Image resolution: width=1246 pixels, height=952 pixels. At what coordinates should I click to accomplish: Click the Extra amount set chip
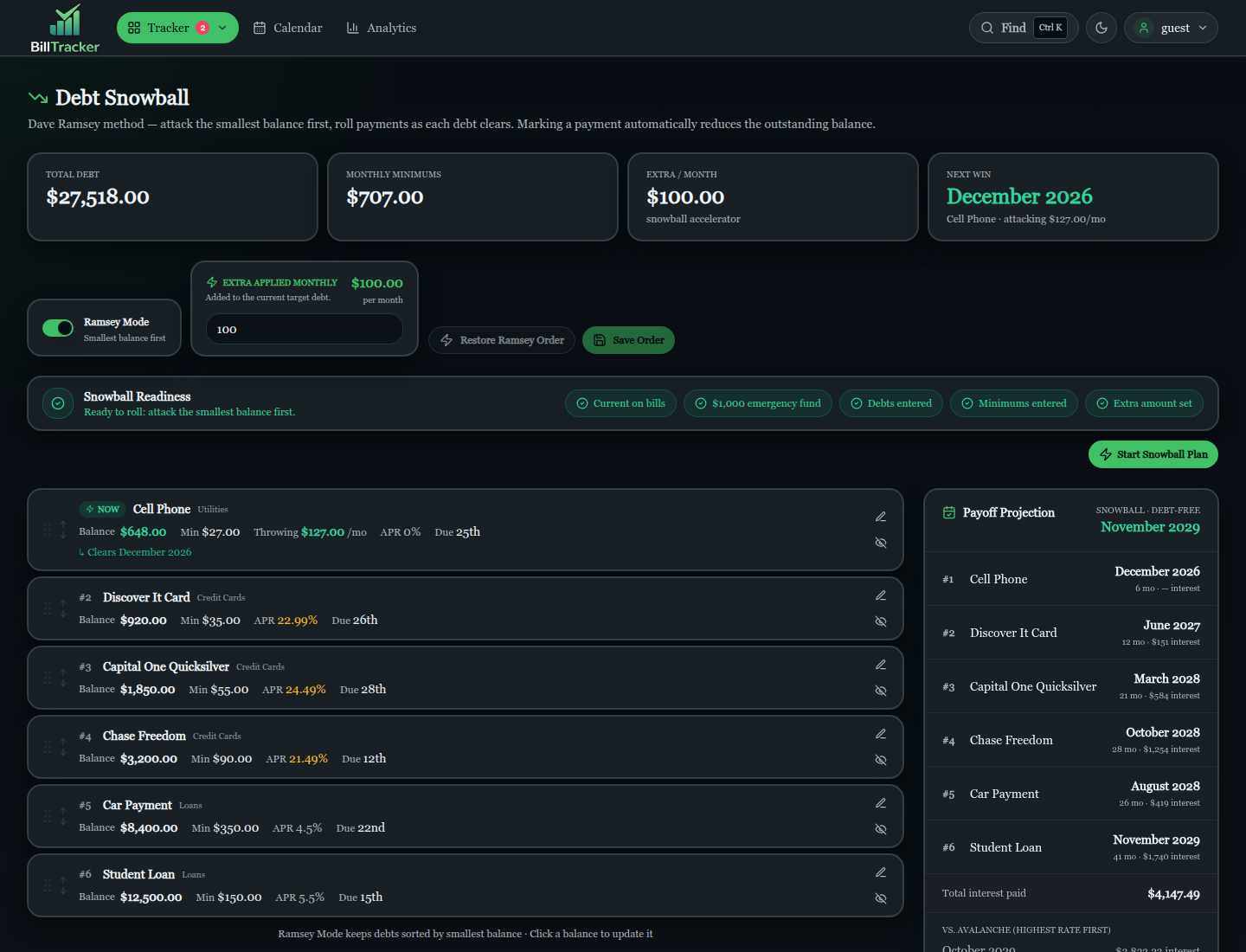pyautogui.click(x=1144, y=403)
